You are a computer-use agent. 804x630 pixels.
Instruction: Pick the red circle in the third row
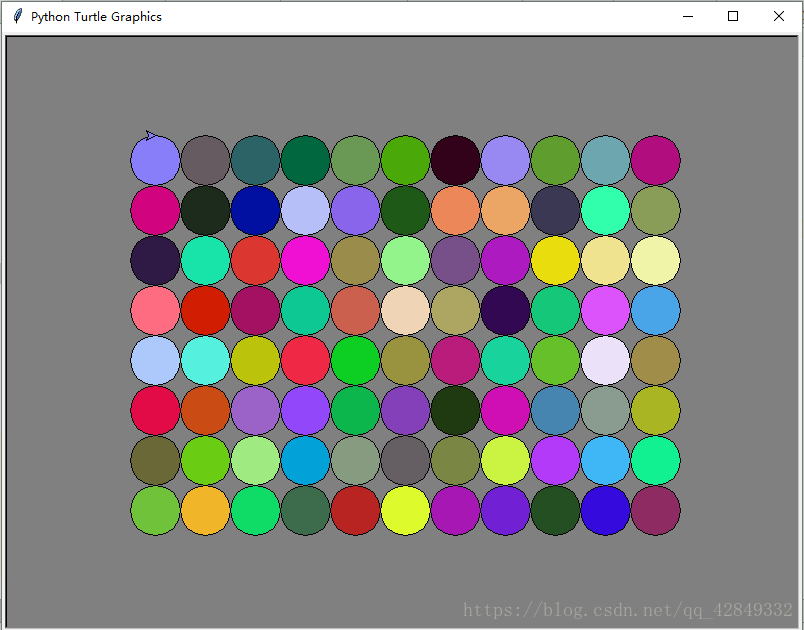point(255,260)
